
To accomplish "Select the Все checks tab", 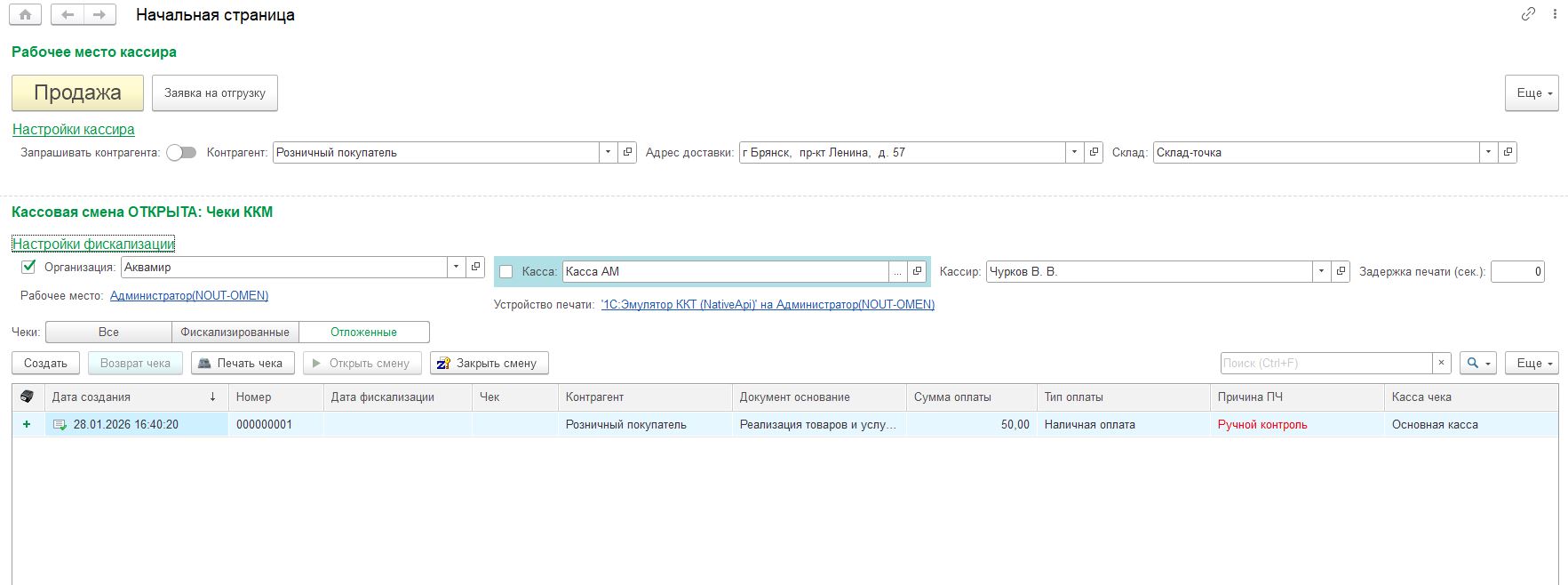I will point(108,332).
